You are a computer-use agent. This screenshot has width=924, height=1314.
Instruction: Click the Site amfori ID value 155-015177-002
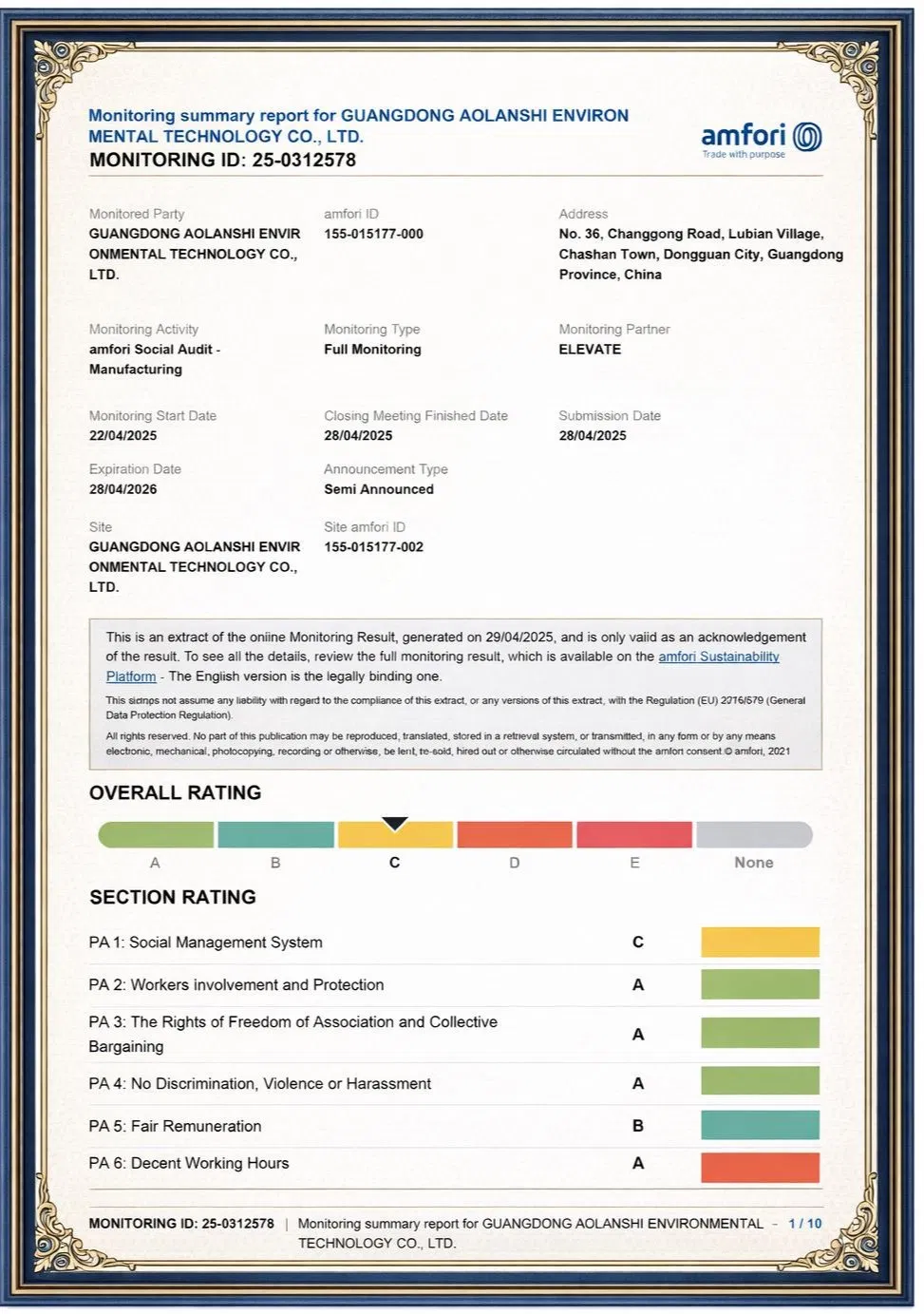[x=373, y=547]
